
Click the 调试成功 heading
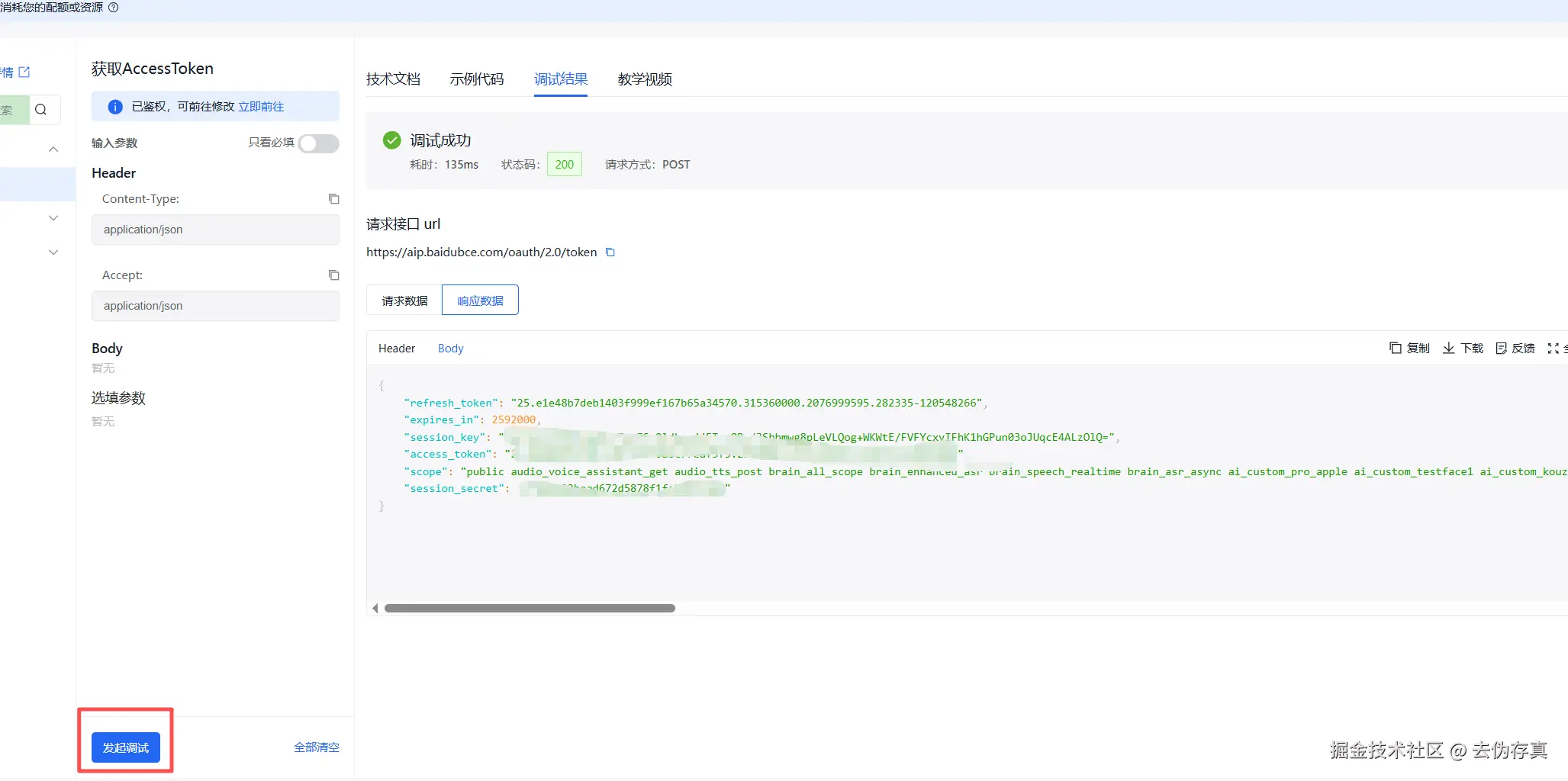point(440,140)
